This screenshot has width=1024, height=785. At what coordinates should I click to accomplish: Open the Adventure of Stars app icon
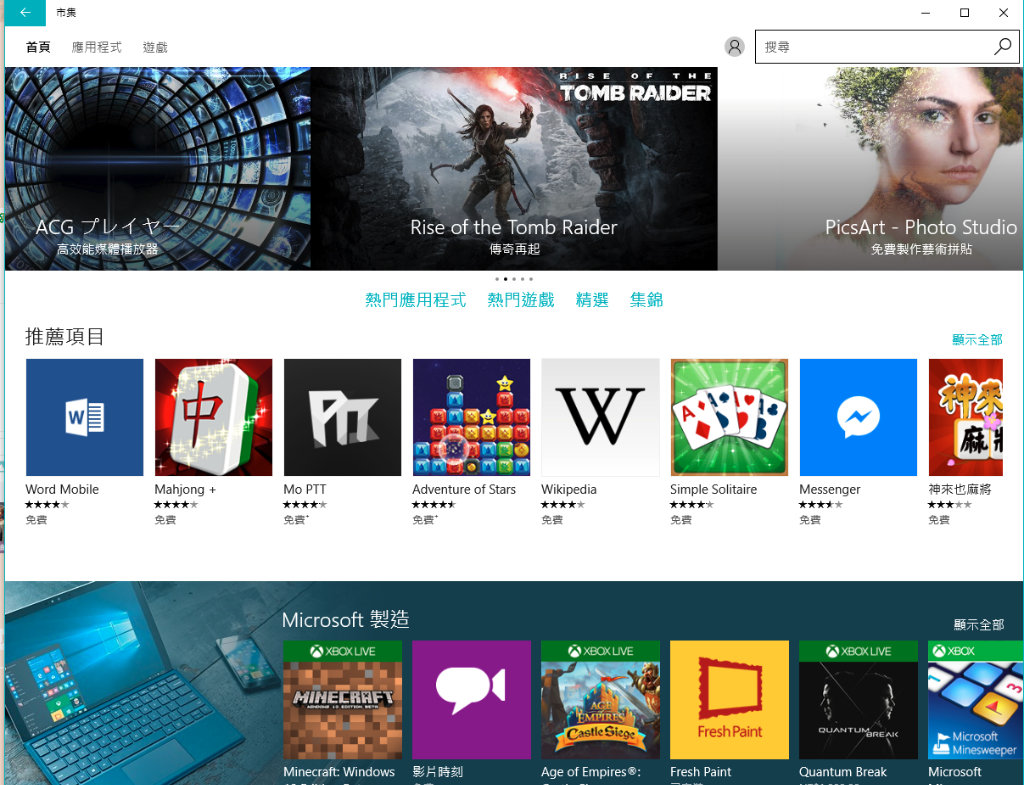(x=472, y=417)
